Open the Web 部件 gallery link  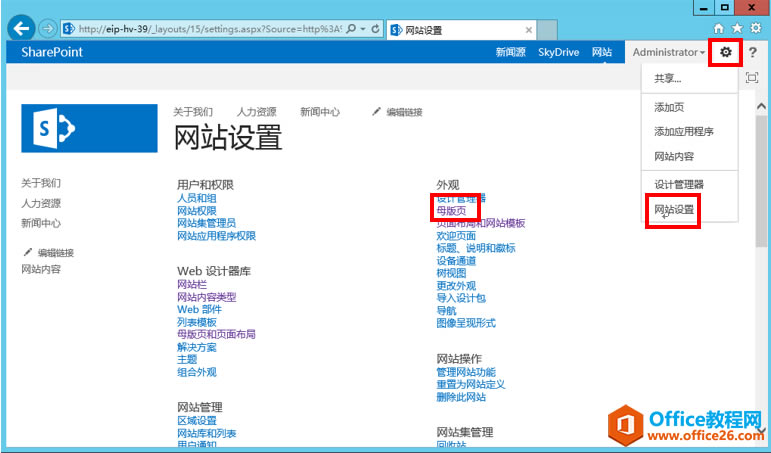[199, 309]
